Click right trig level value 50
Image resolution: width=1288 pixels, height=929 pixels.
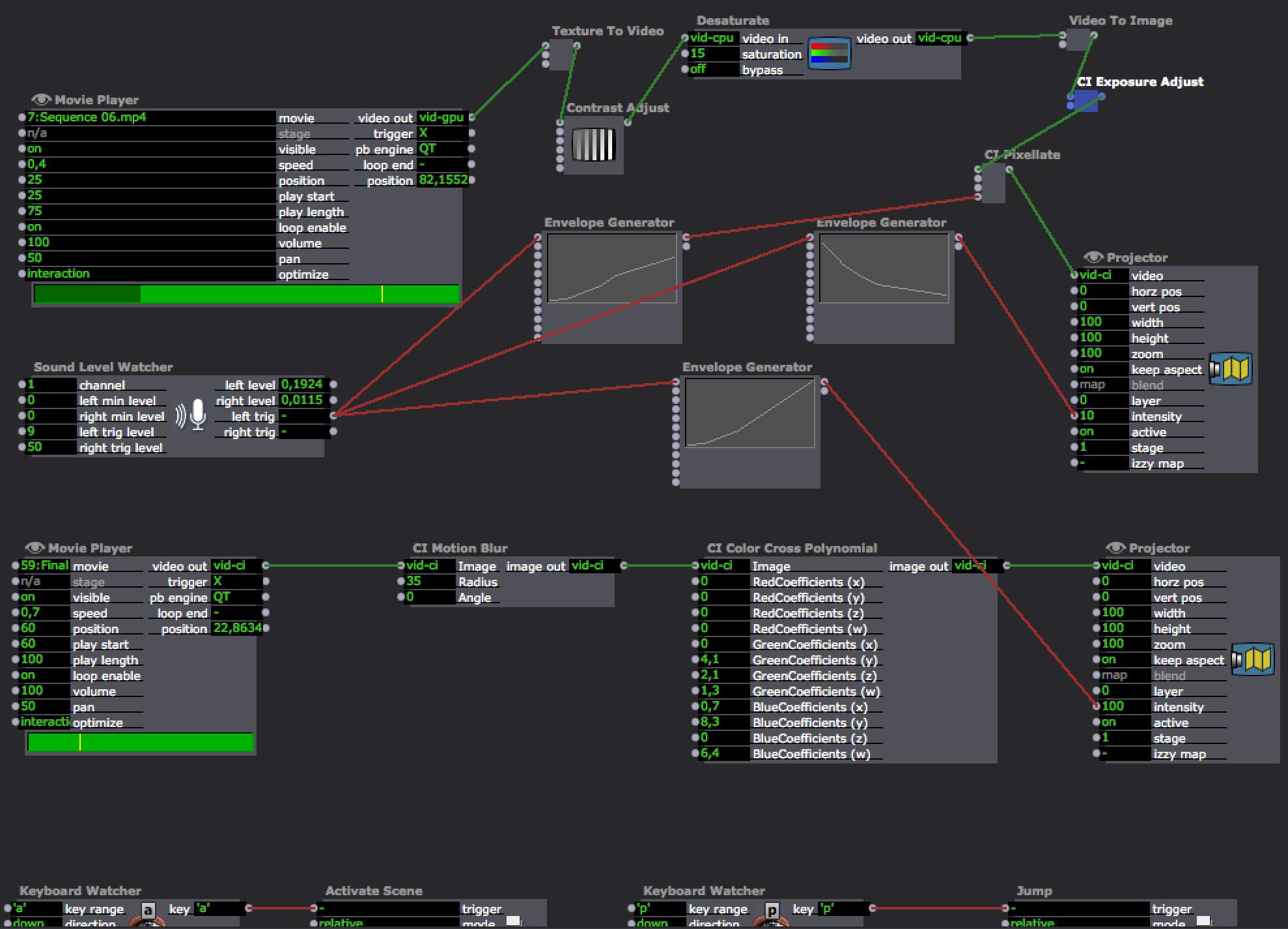pyautogui.click(x=51, y=447)
